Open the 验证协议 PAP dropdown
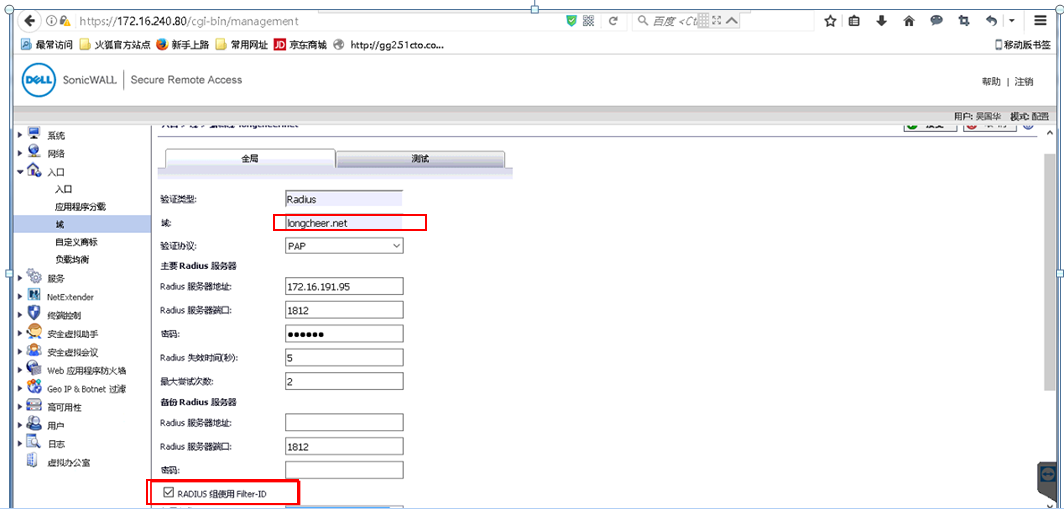Image resolution: width=1064 pixels, height=509 pixels. coord(344,245)
